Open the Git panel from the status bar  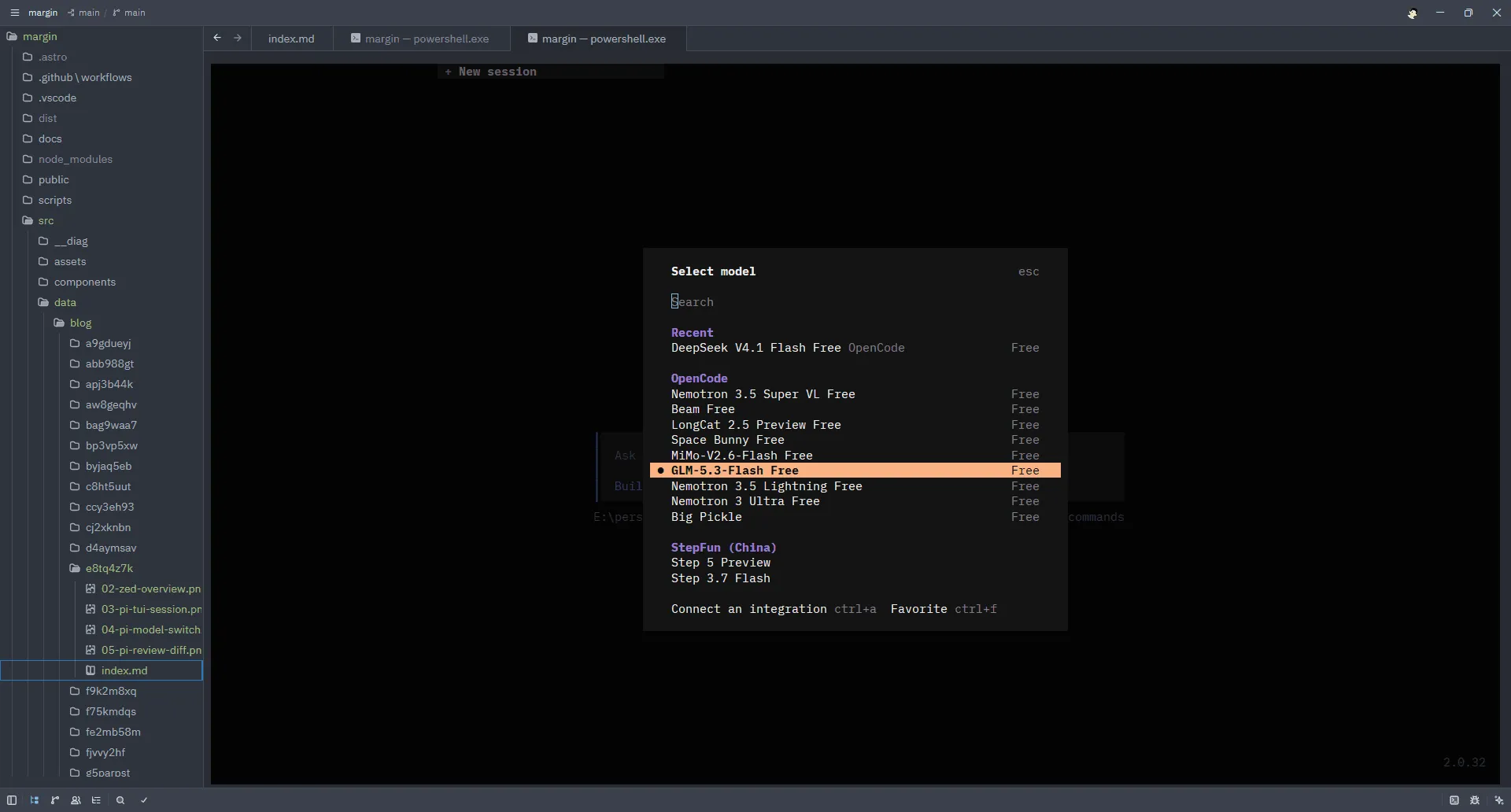pyautogui.click(x=55, y=800)
